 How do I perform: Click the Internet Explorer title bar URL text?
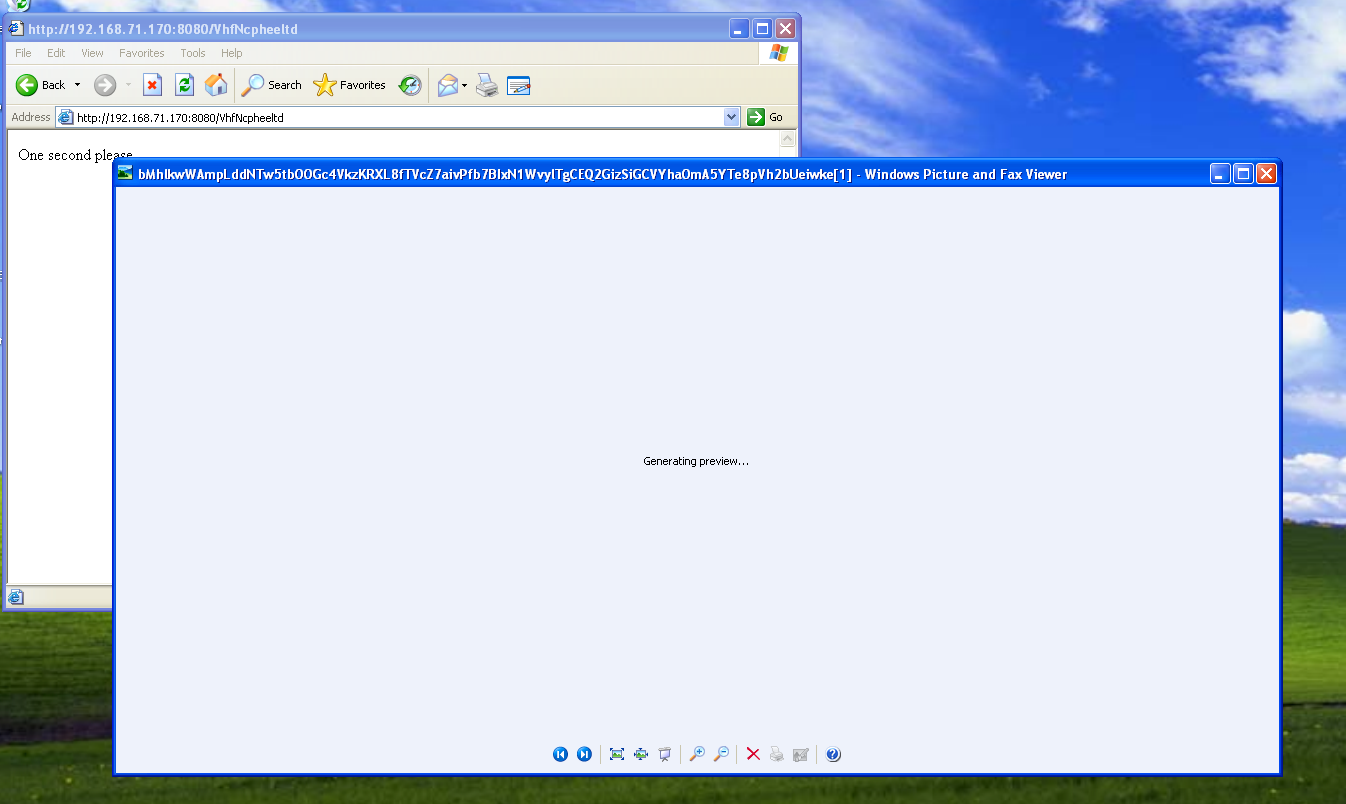(163, 29)
